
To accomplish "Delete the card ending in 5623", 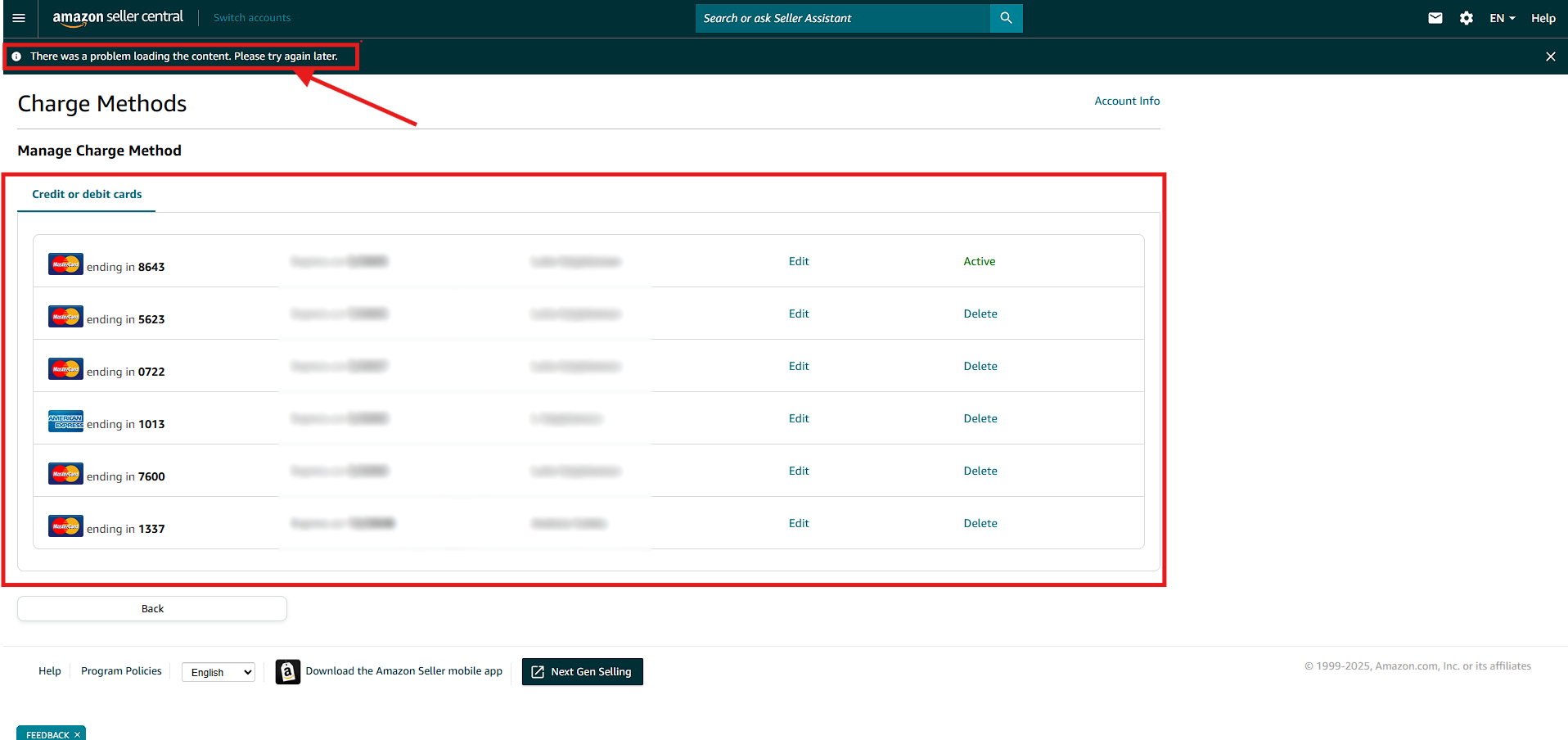I will [x=980, y=314].
